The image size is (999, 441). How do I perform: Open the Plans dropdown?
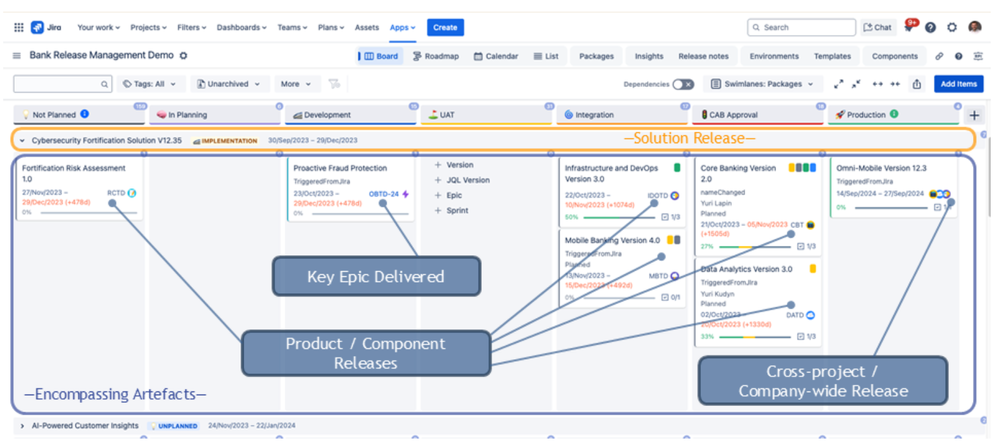[x=331, y=27]
